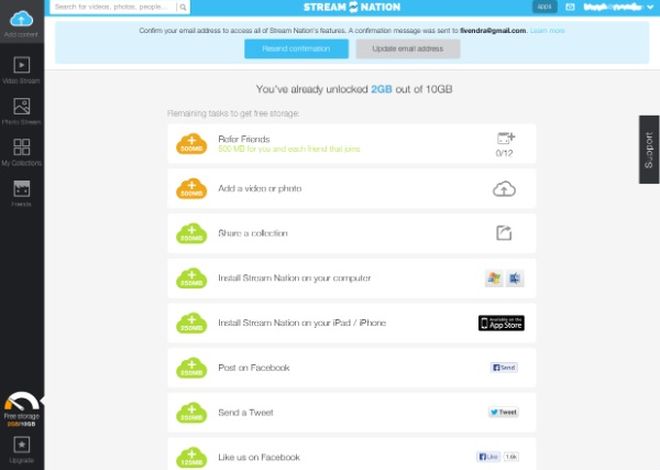The width and height of the screenshot is (660, 470).
Task: Click the Mac installer icon
Action: coord(515,278)
